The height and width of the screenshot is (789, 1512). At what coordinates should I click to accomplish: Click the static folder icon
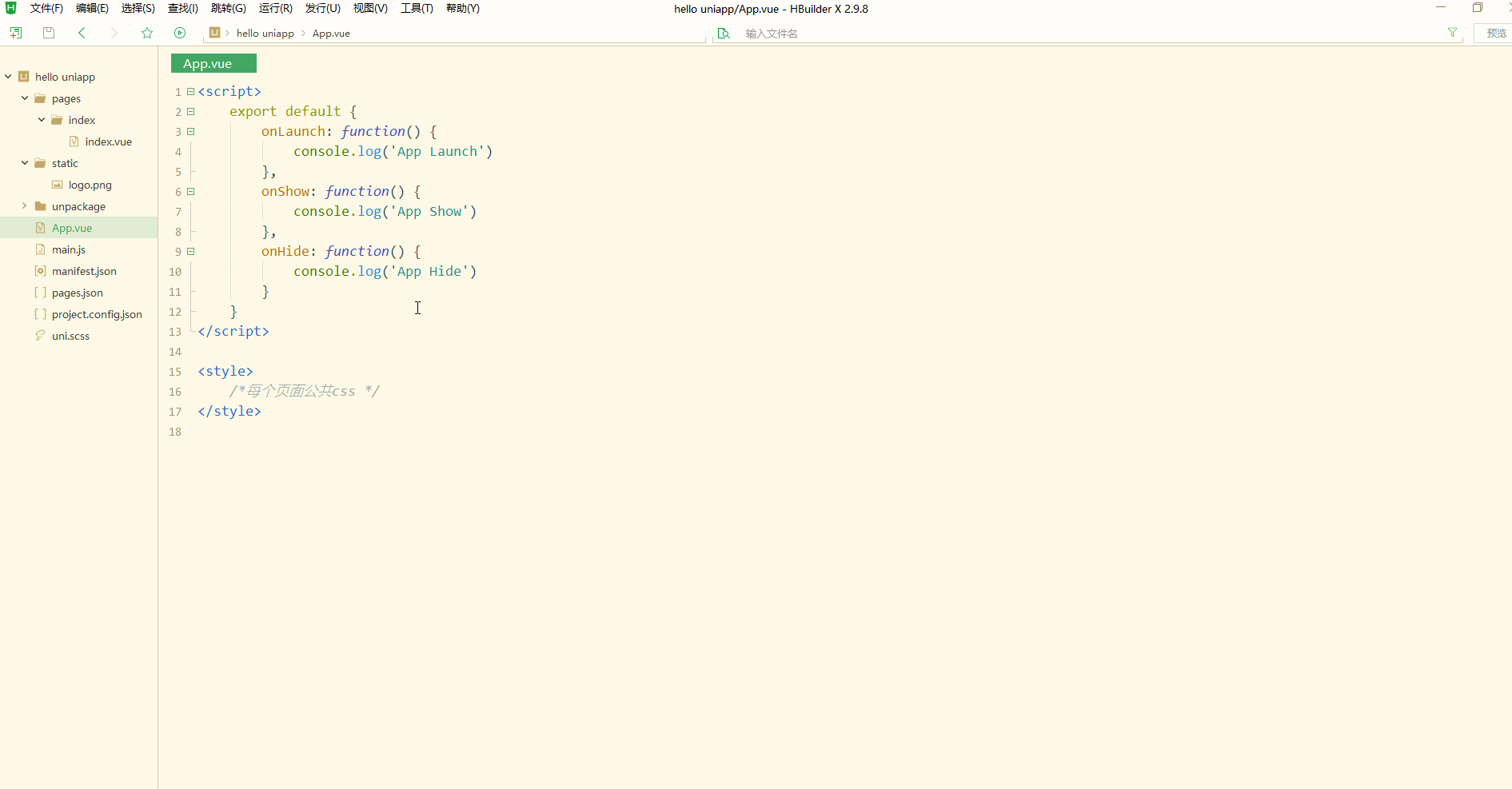click(x=40, y=163)
